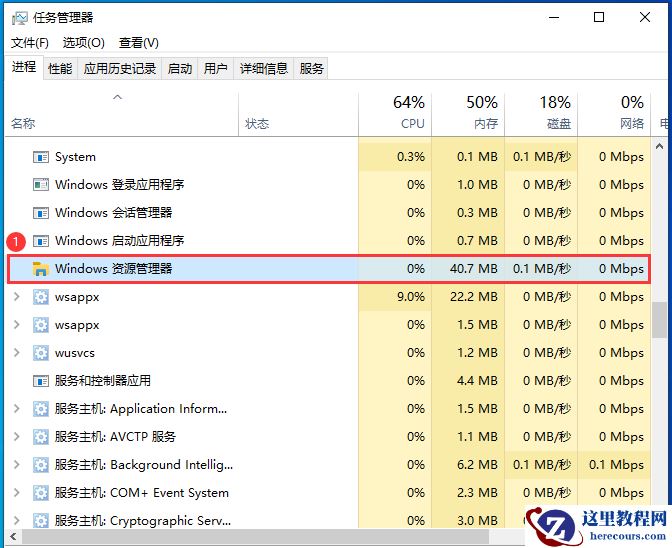Click the 9.0% CPU value of wsappx
Screen dimensions: 672x548
click(x=411, y=297)
